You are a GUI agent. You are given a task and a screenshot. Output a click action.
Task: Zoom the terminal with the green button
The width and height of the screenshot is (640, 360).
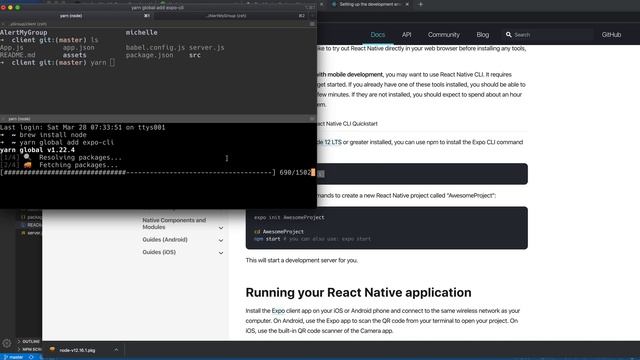click(17, 7)
